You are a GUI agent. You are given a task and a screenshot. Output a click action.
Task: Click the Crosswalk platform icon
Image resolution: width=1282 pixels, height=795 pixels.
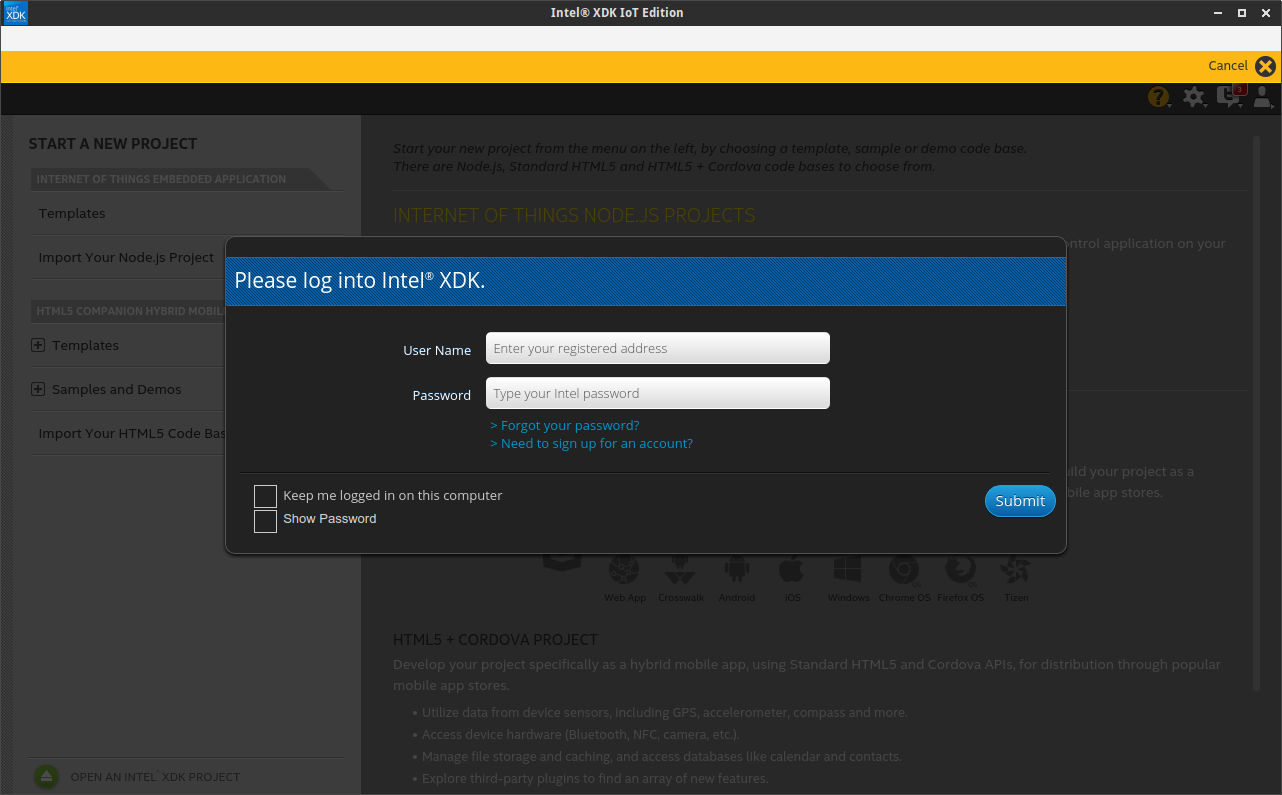[x=680, y=570]
